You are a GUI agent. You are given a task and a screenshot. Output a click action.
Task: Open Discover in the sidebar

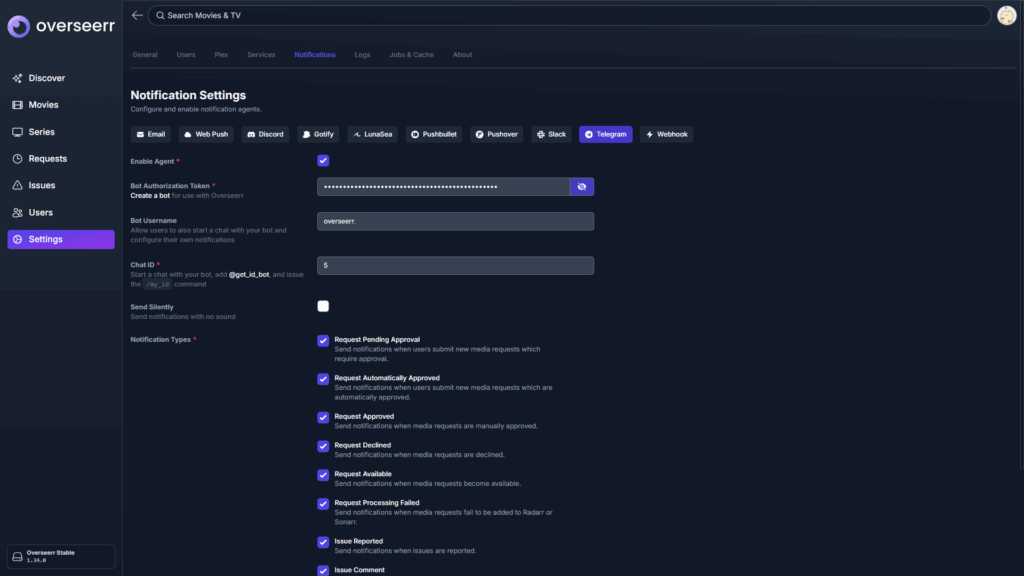point(61,78)
